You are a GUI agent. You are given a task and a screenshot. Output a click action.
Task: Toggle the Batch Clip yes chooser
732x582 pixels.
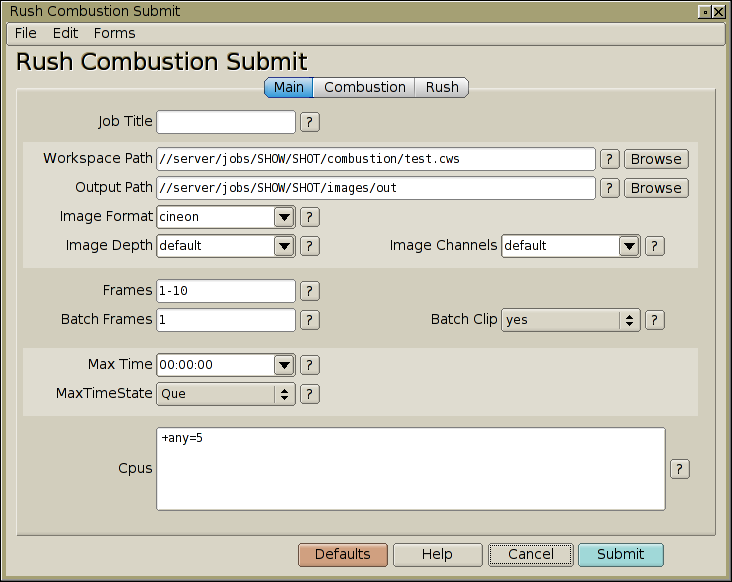click(x=570, y=320)
